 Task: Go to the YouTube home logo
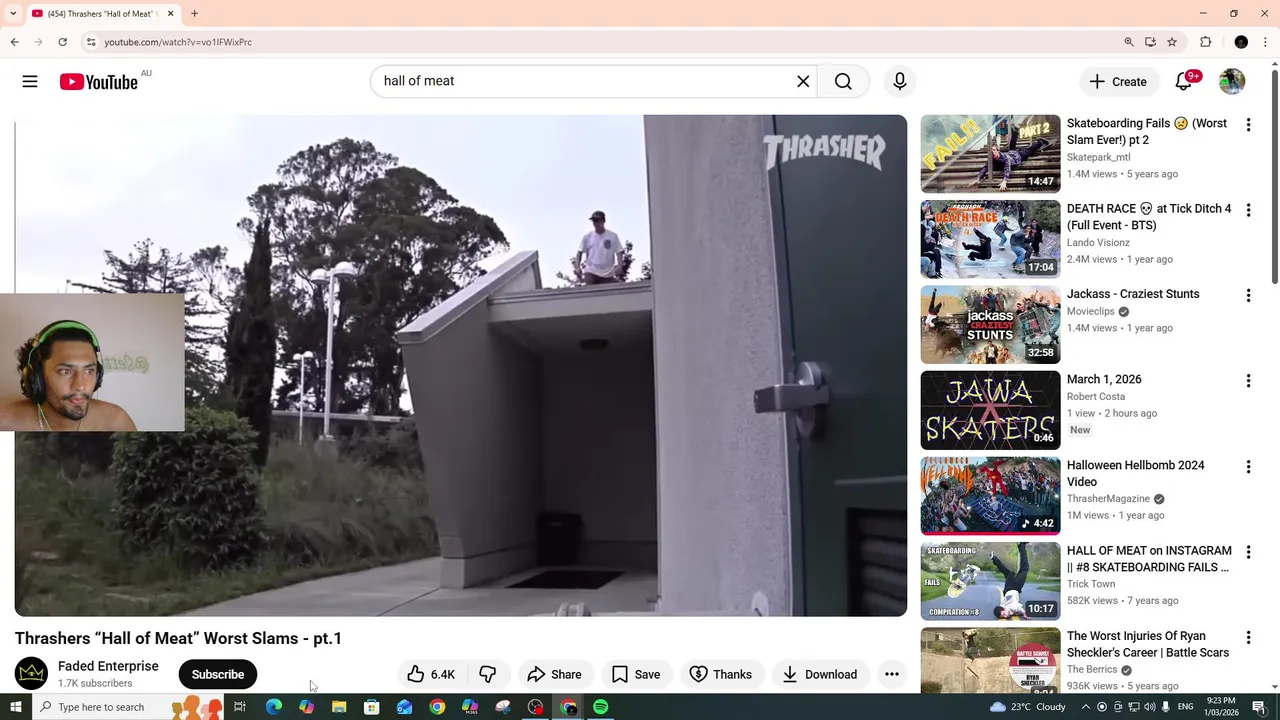[x=98, y=82]
